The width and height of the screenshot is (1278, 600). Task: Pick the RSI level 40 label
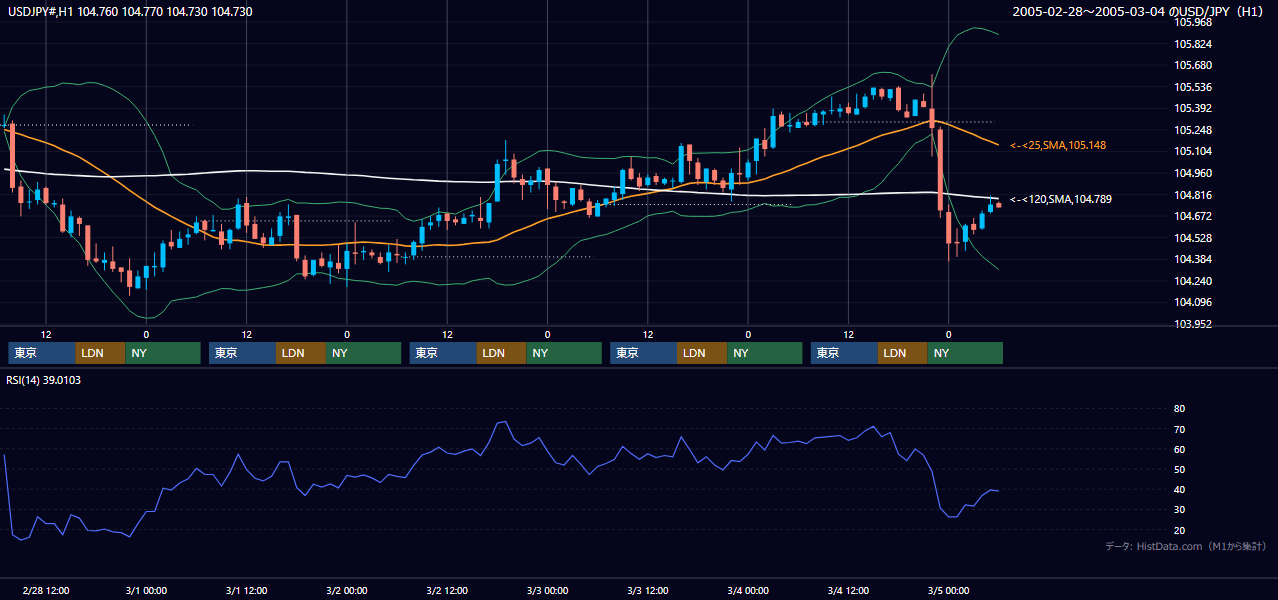1179,489
